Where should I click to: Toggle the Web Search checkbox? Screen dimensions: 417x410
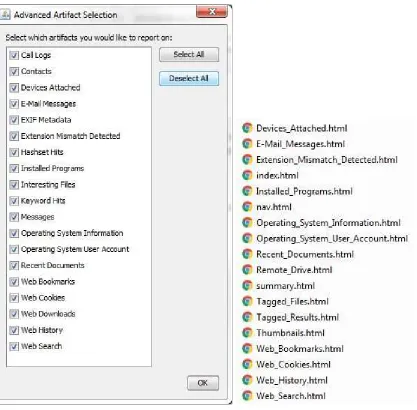click(x=14, y=346)
